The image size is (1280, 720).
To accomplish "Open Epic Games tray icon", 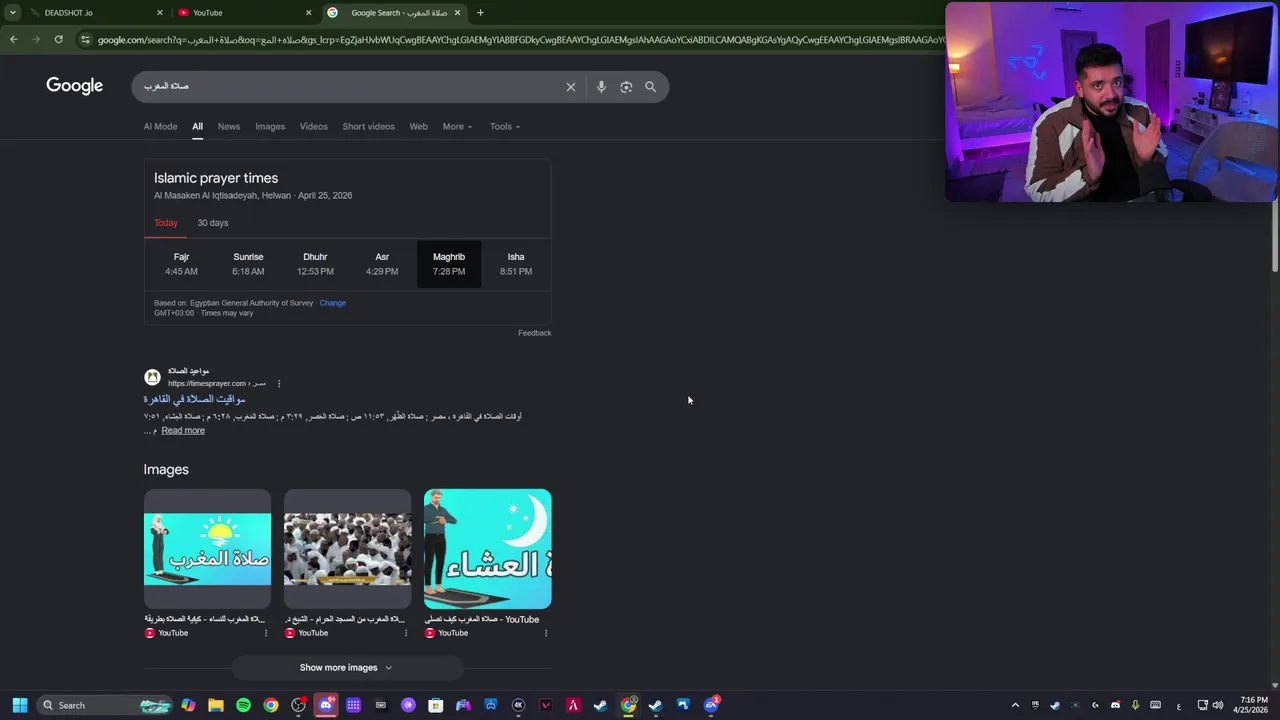I will (x=1035, y=705).
